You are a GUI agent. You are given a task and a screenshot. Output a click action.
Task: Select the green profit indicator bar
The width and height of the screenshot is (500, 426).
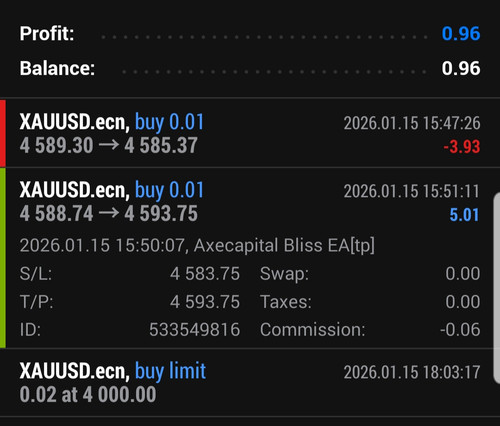pyautogui.click(x=3, y=258)
